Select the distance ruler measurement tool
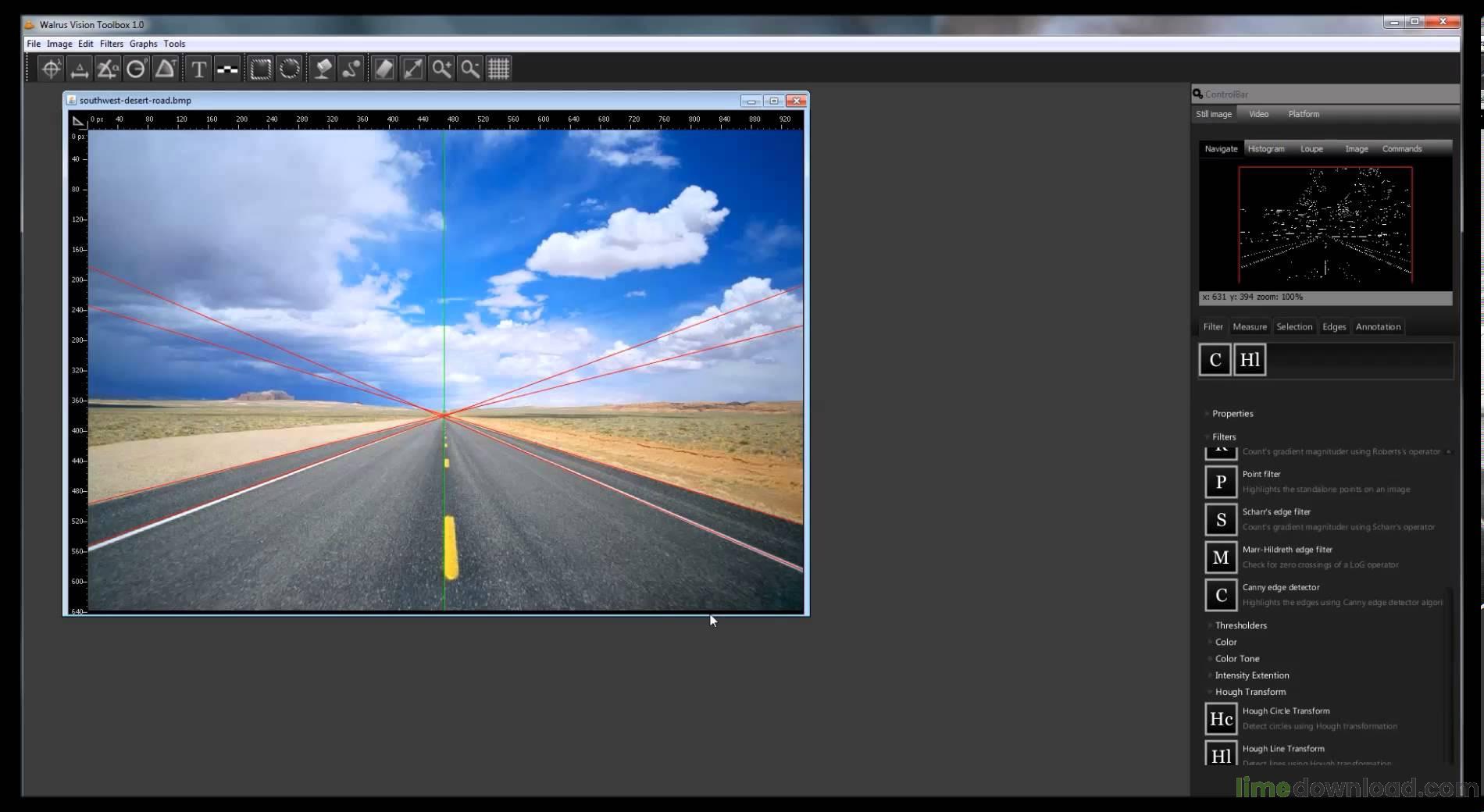The height and width of the screenshot is (812, 1484). tap(79, 69)
